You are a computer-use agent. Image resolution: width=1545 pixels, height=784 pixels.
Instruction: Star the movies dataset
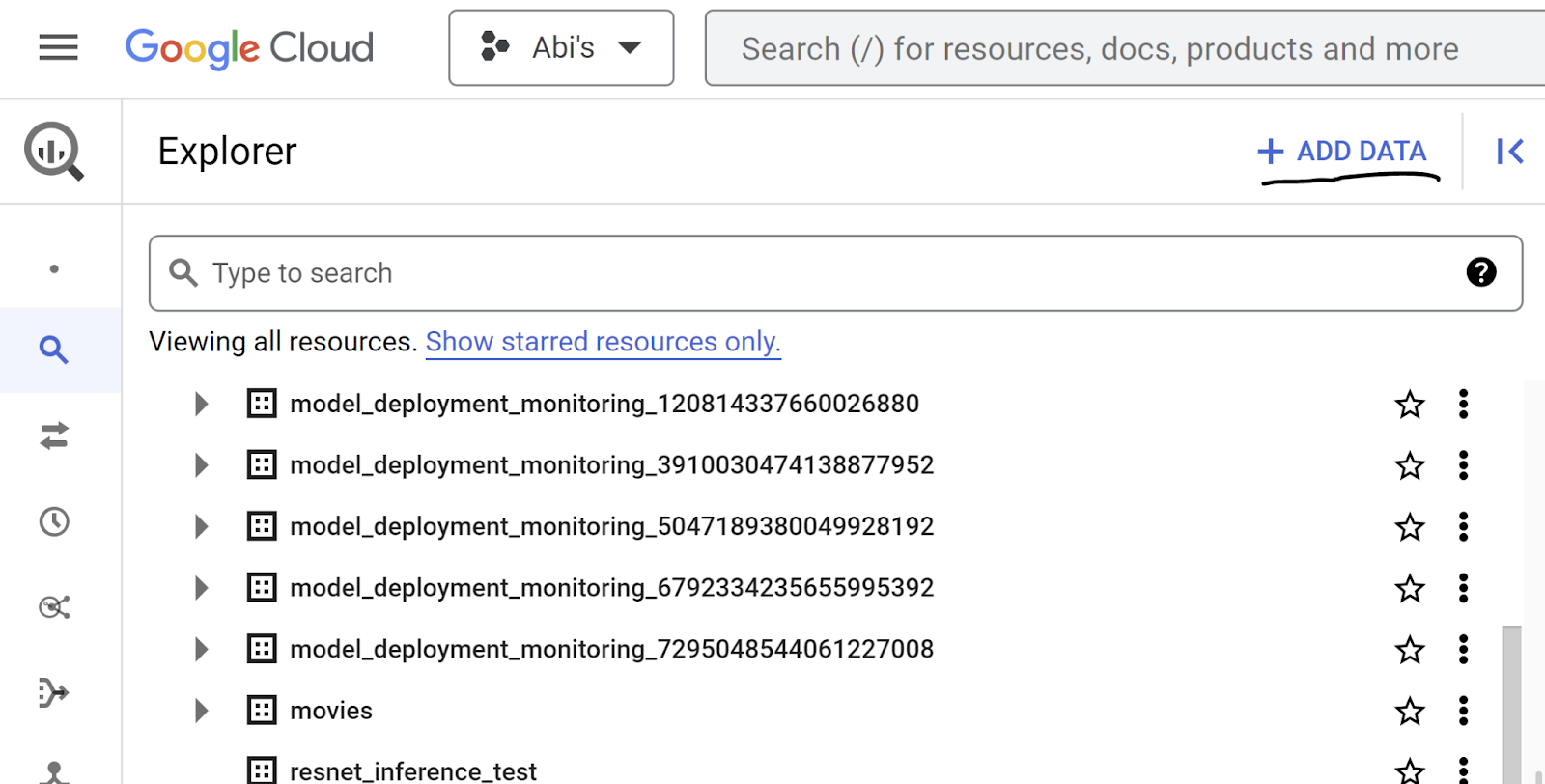[x=1410, y=712]
